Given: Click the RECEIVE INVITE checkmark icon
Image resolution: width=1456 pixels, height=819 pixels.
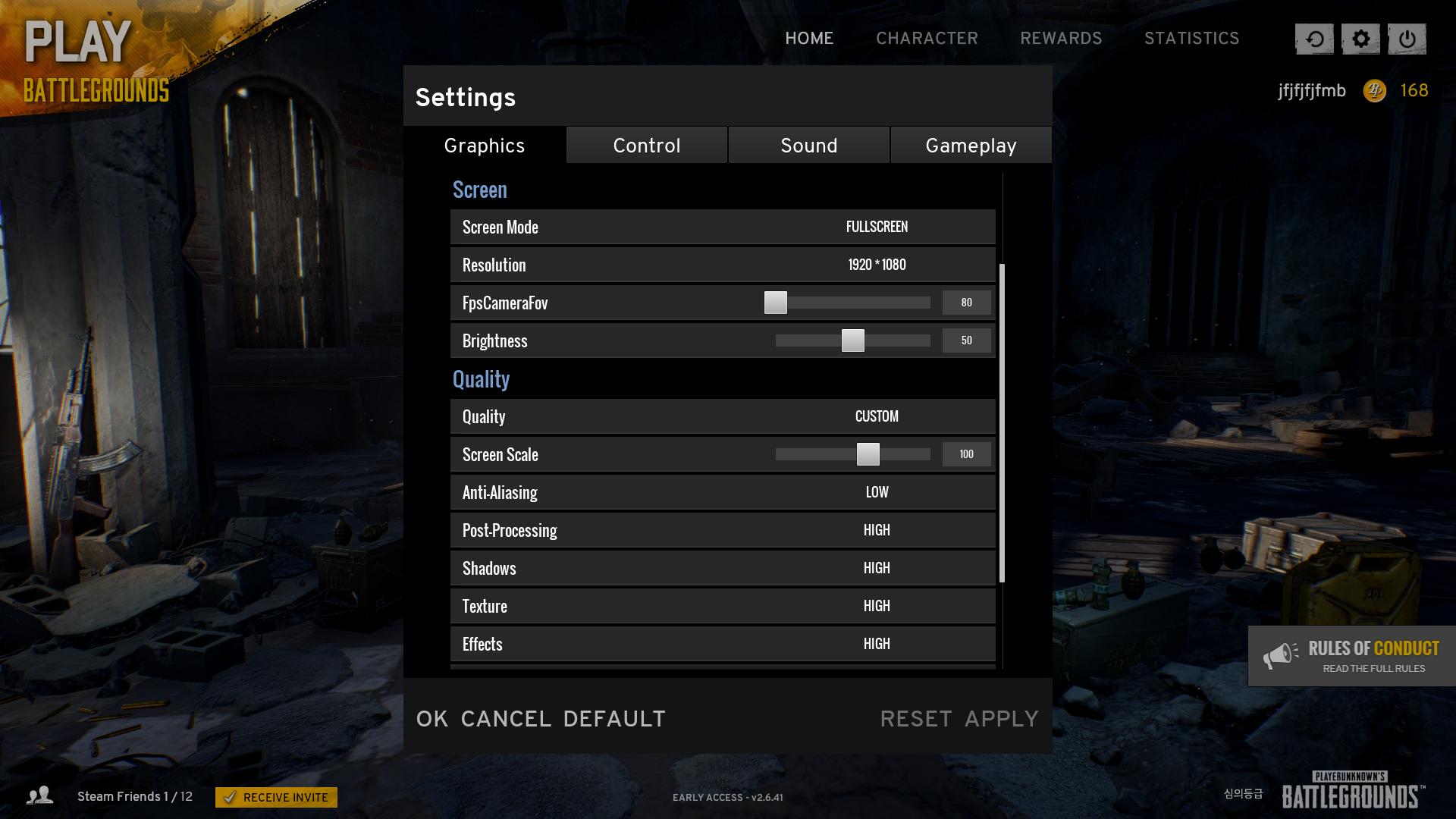Looking at the screenshot, I should click(229, 797).
